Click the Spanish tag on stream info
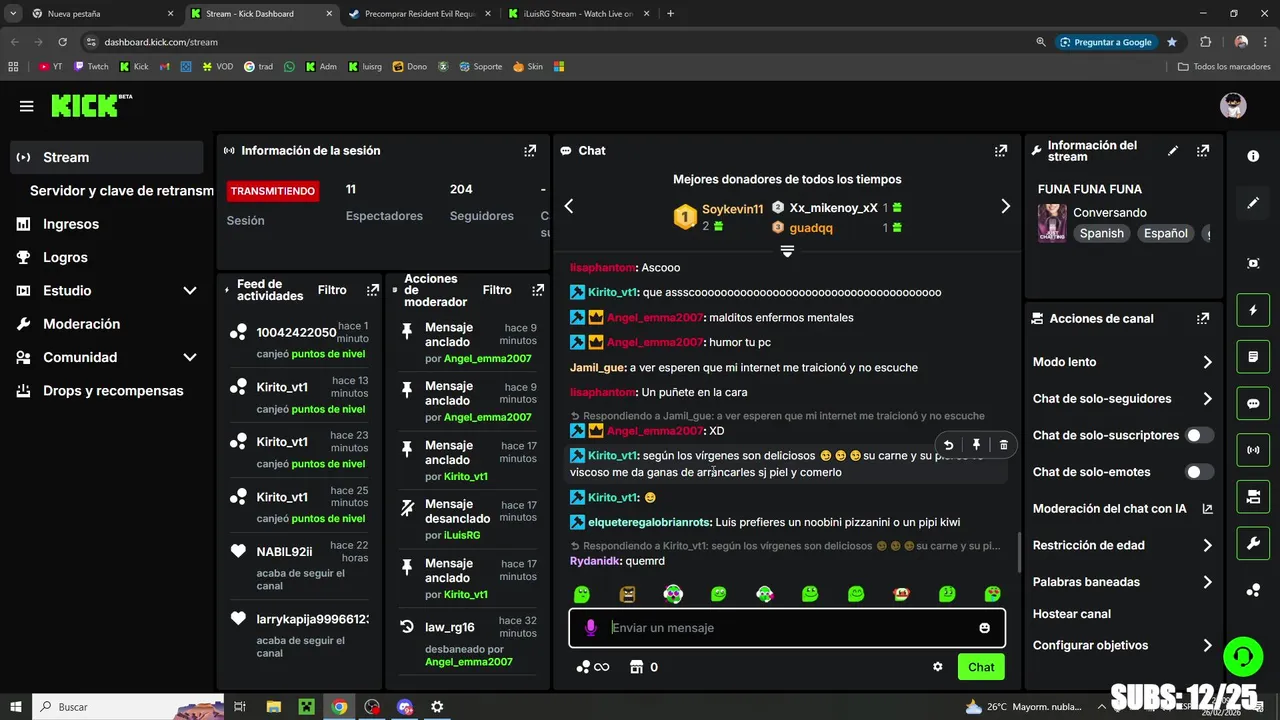Viewport: 1280px width, 720px height. coord(1101,233)
